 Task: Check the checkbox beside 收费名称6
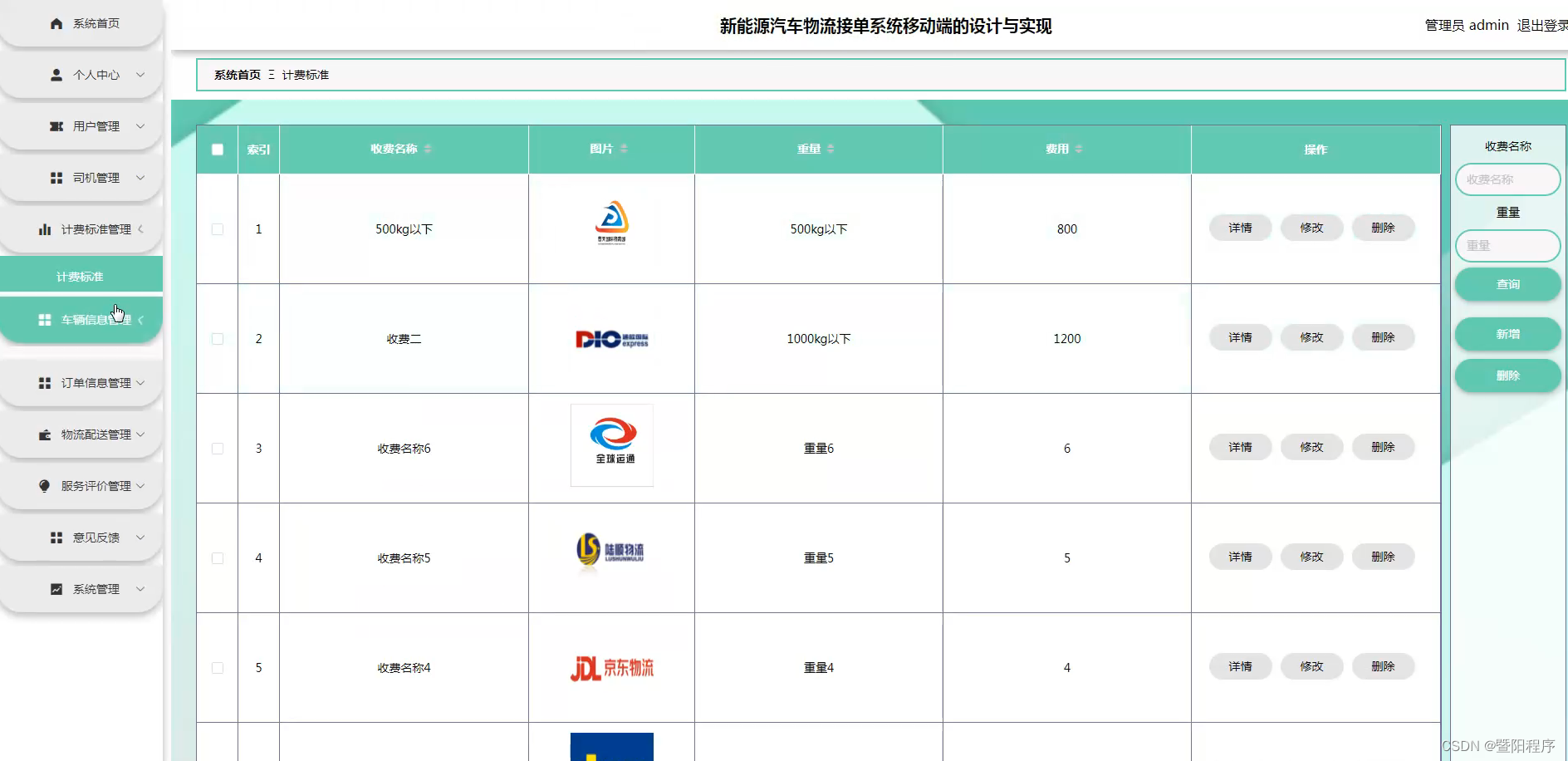tap(217, 448)
